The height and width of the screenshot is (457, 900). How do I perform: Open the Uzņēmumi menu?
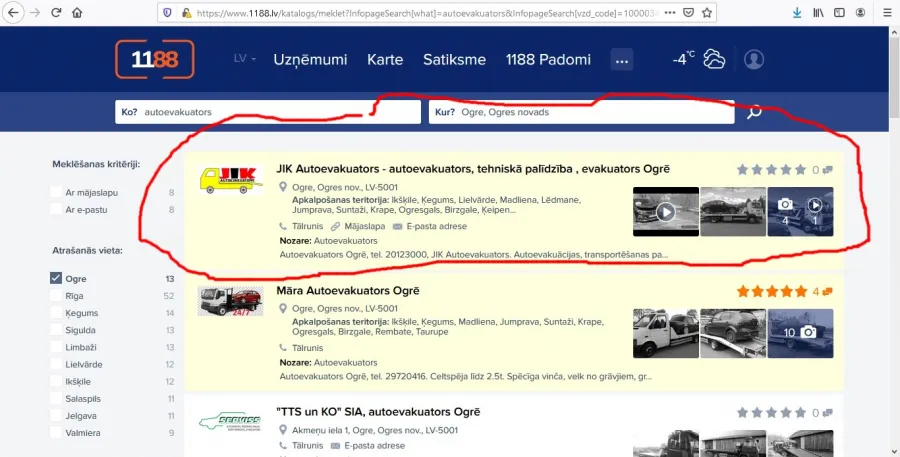coord(310,60)
